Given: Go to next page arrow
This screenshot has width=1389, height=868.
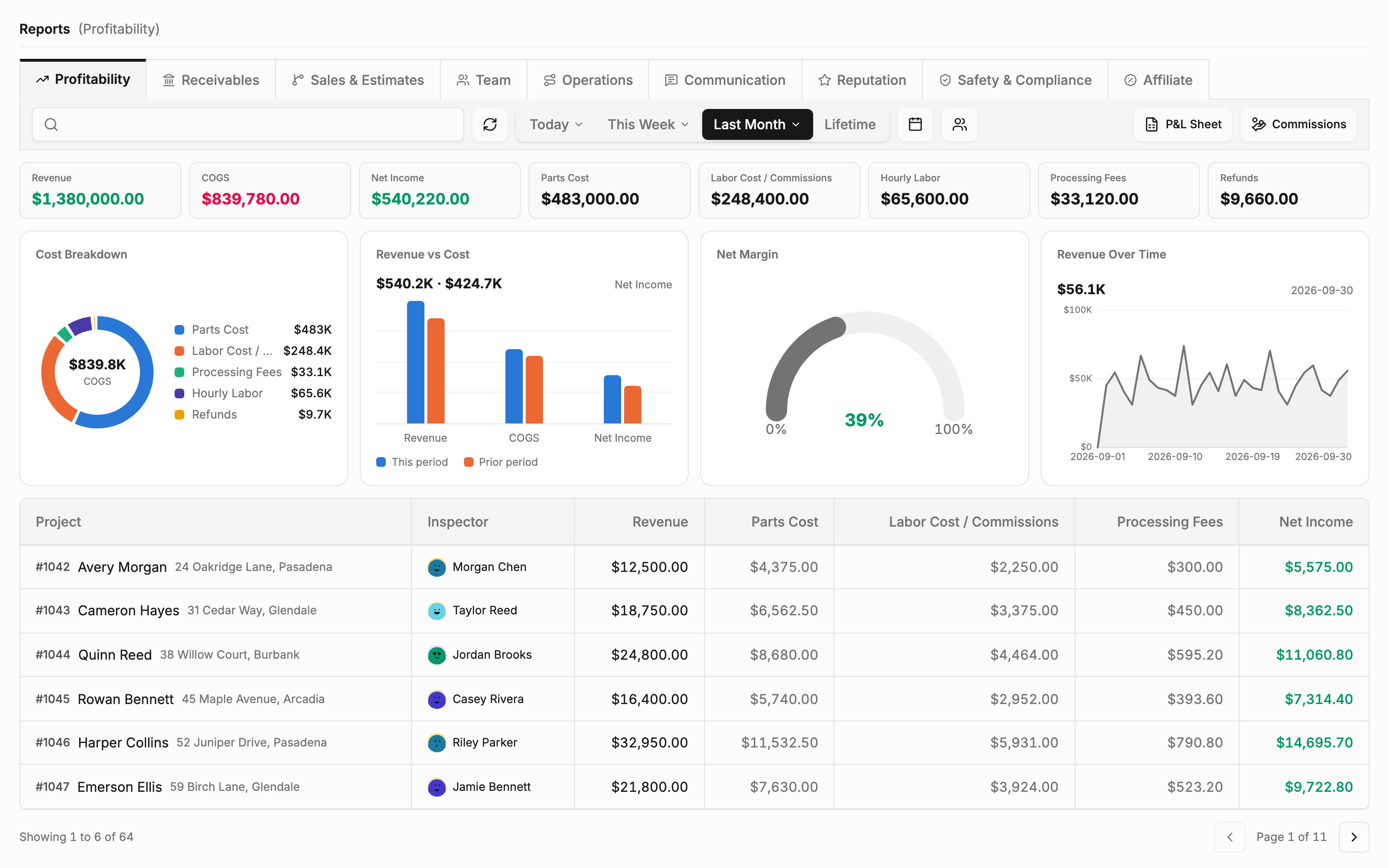Looking at the screenshot, I should 1354,837.
